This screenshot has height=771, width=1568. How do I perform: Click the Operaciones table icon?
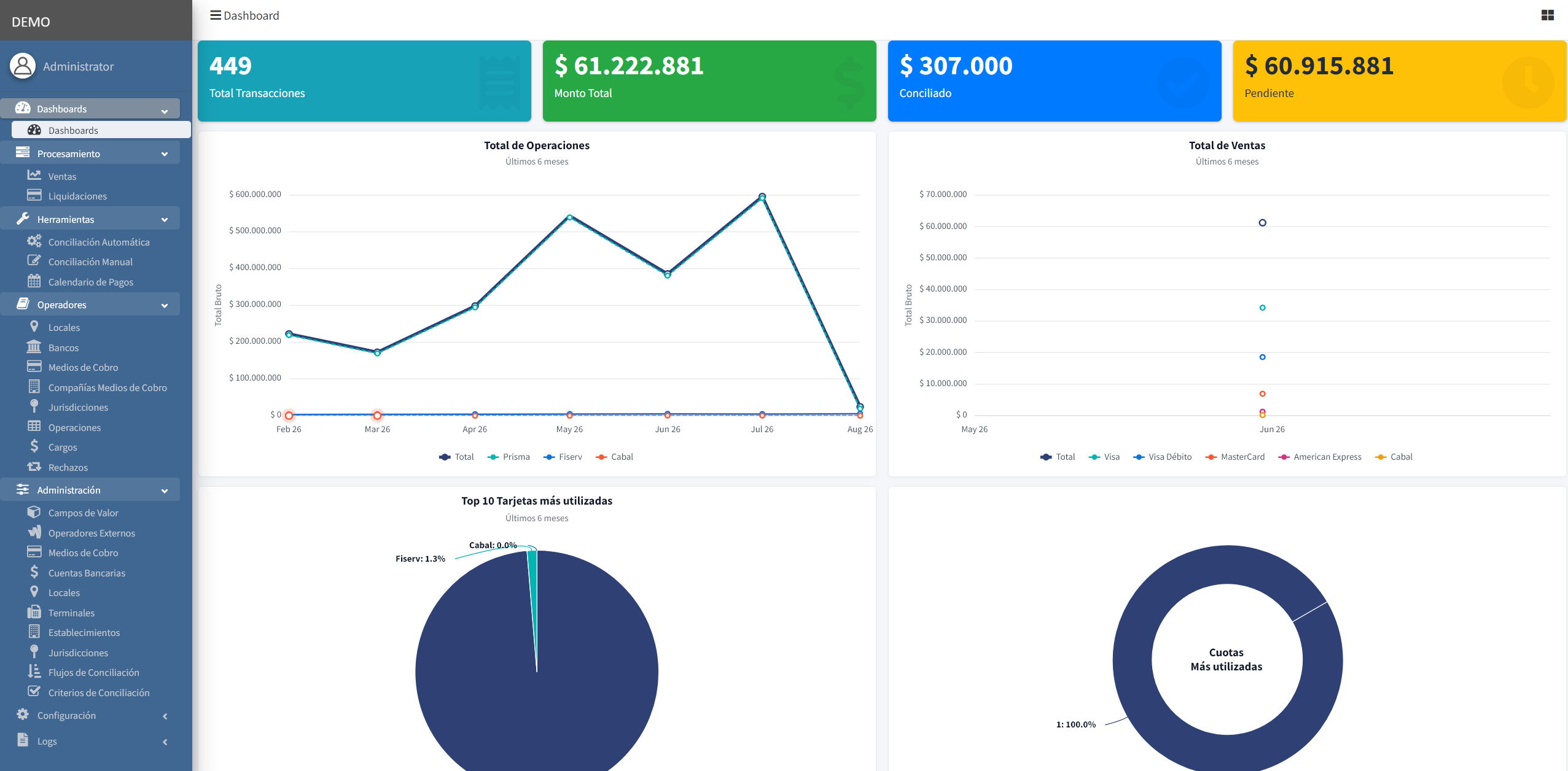click(34, 427)
